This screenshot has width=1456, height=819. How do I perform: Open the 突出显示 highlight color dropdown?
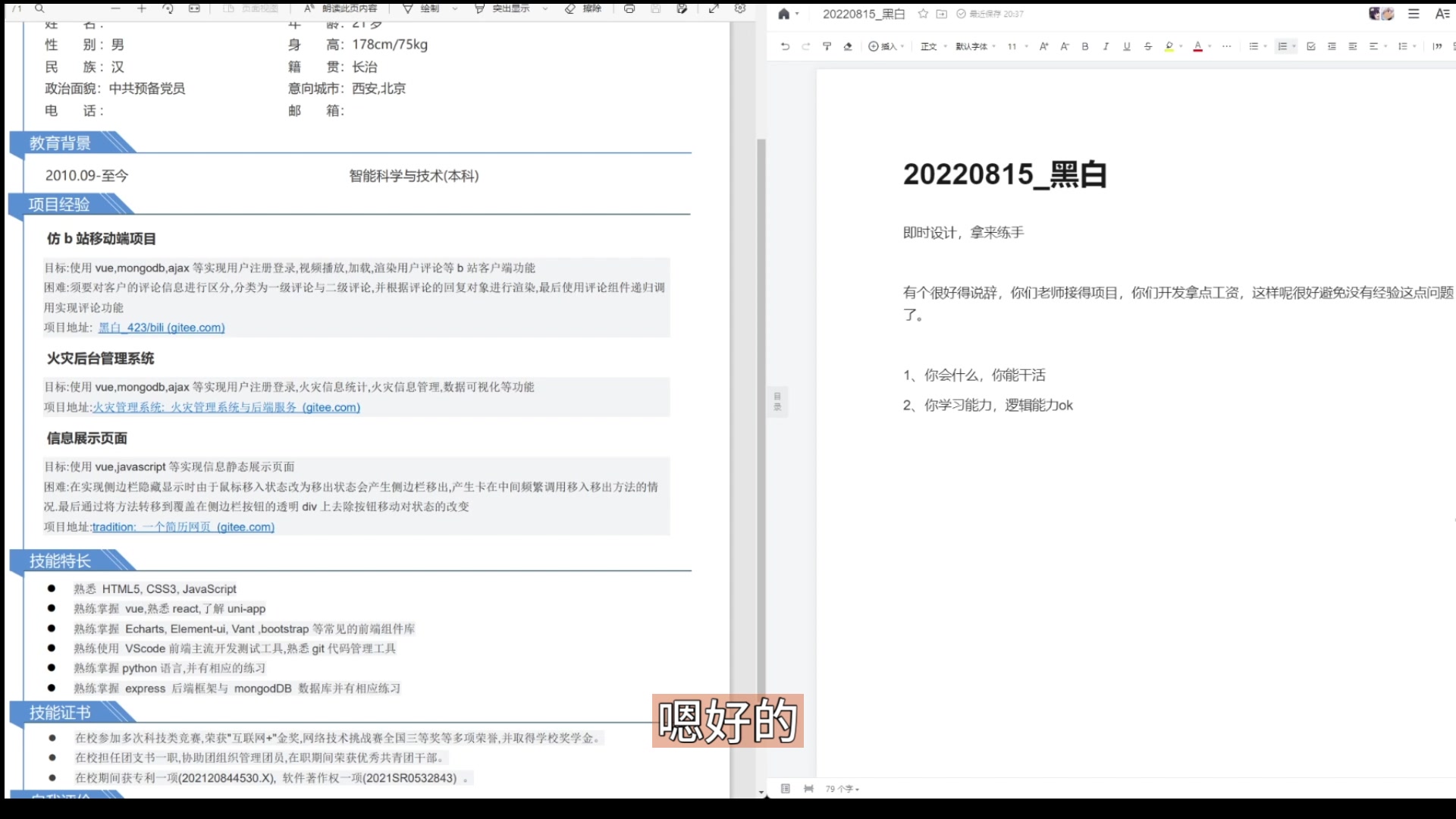point(544,8)
